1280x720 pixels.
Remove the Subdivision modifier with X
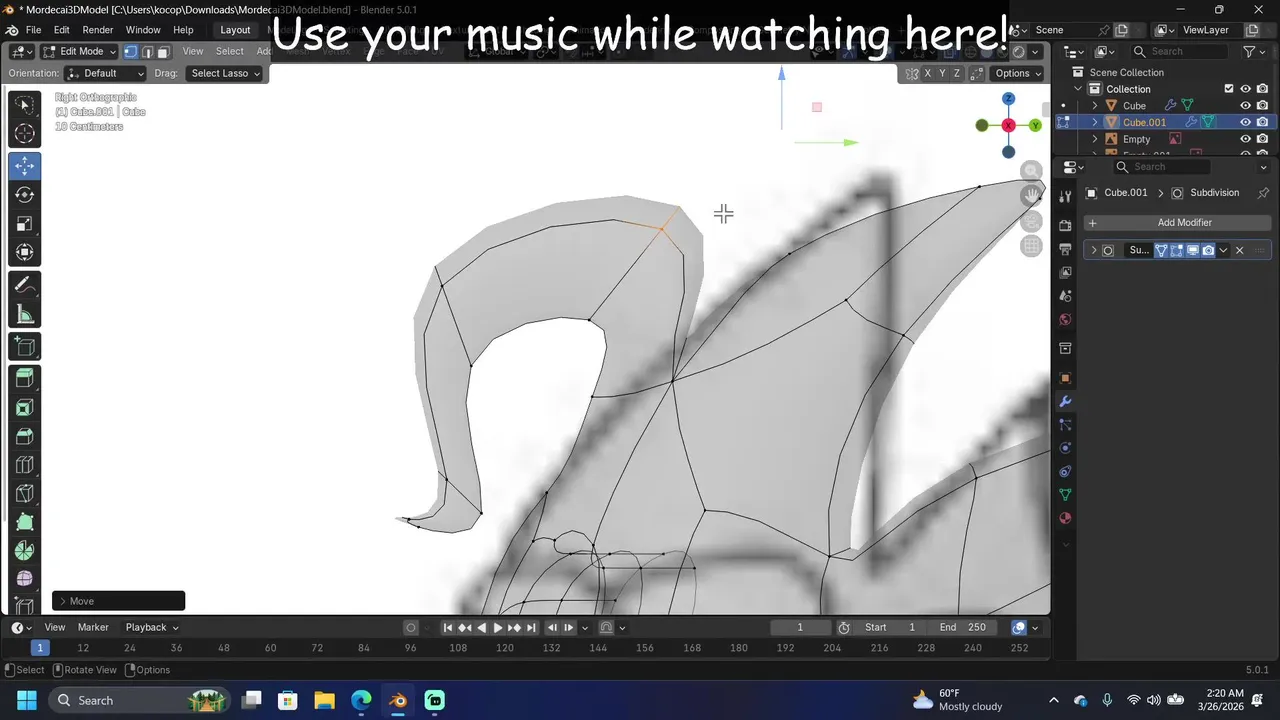1240,250
